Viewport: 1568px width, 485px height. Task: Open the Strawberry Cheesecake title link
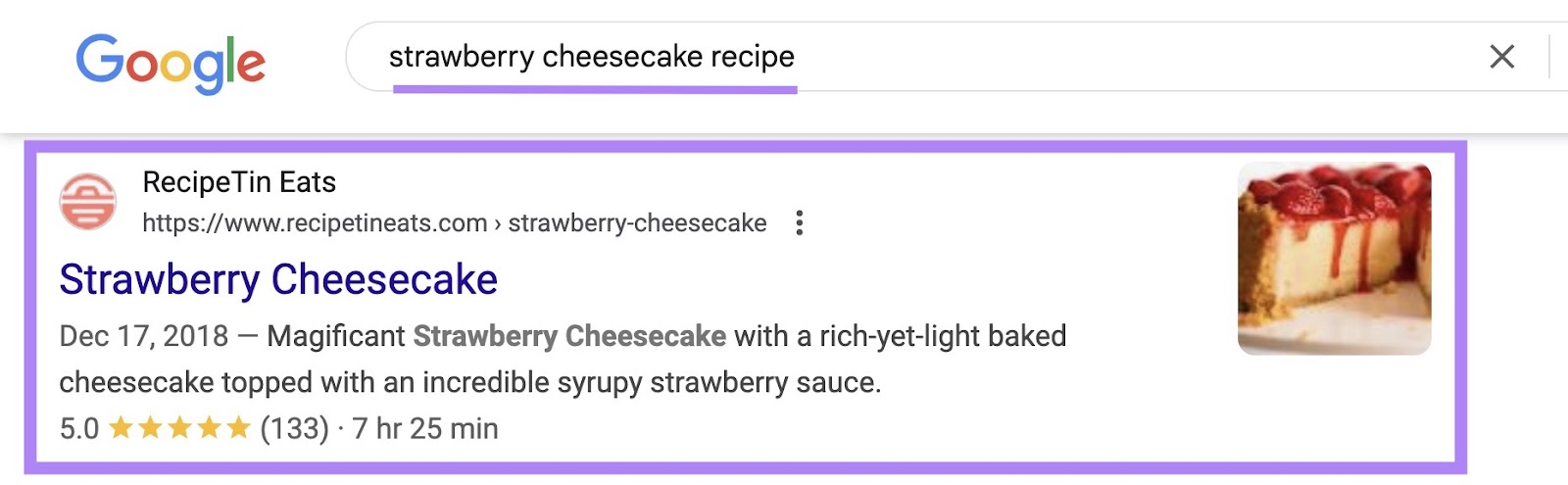(x=278, y=280)
